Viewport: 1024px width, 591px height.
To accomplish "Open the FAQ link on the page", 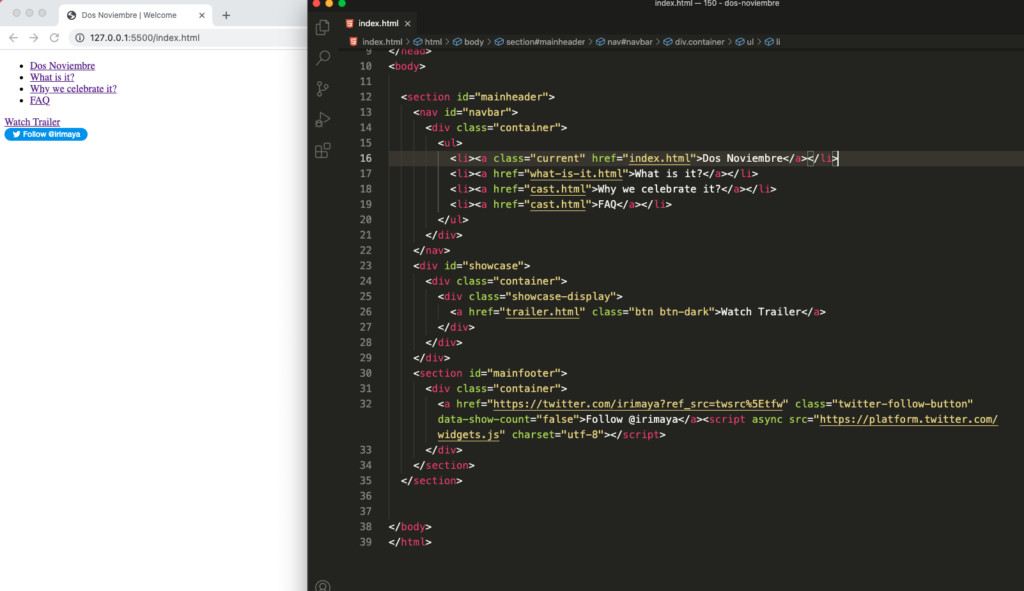I will pyautogui.click(x=40, y=101).
